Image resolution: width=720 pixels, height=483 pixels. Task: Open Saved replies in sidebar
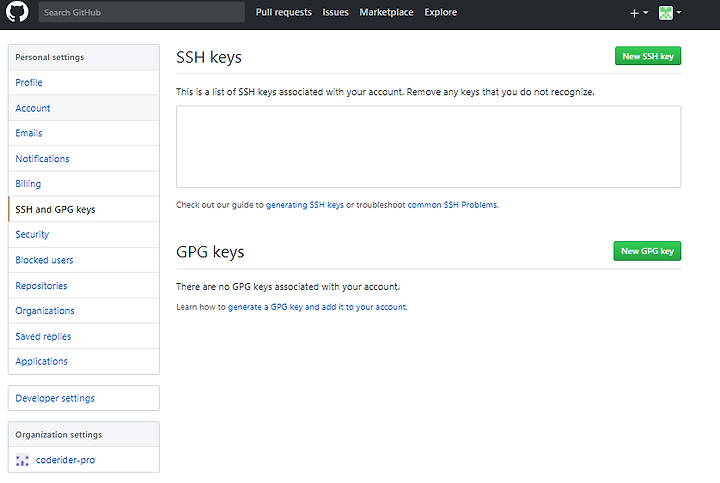[x=84, y=337]
